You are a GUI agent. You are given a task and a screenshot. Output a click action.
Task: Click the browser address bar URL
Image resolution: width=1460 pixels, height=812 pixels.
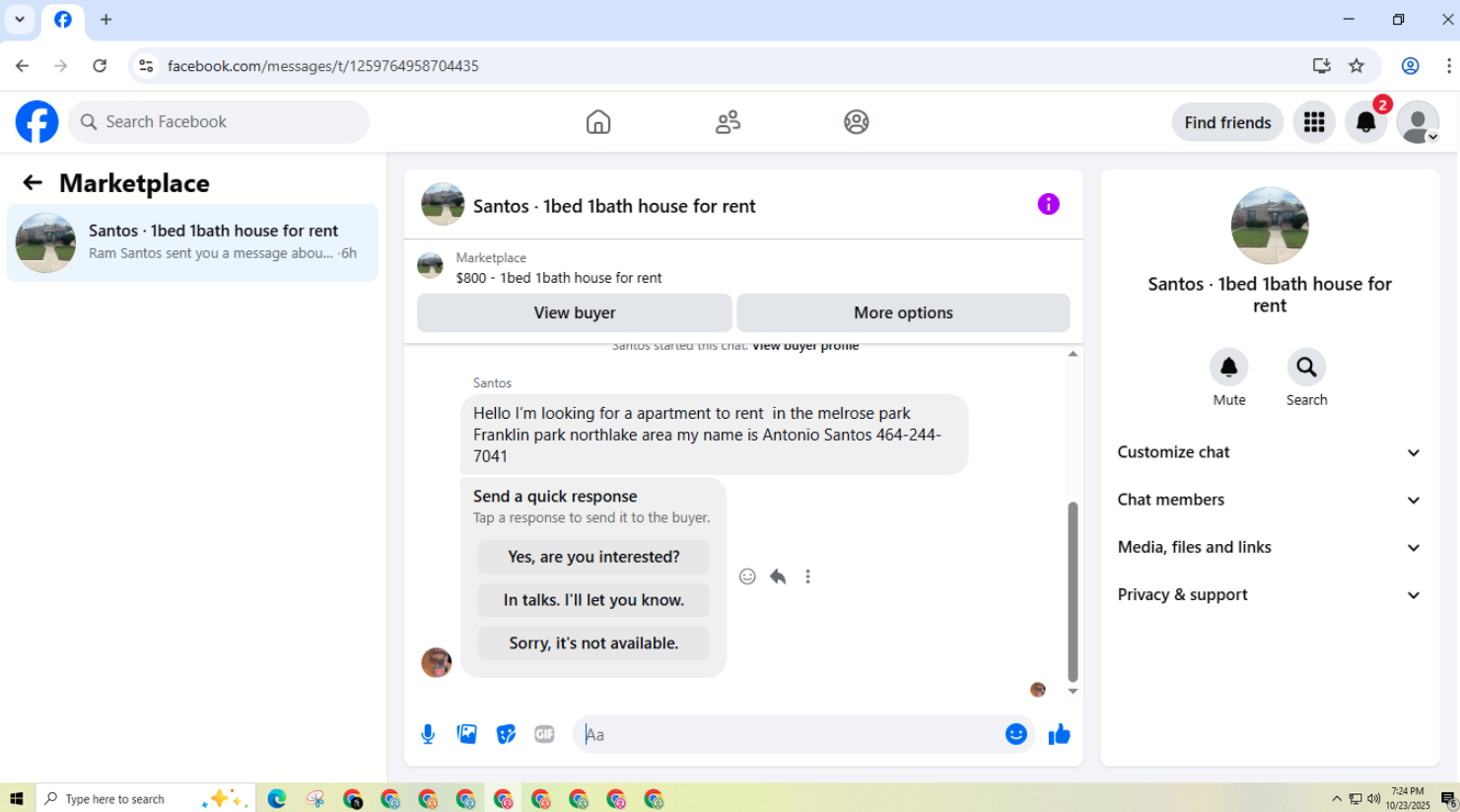pyautogui.click(x=322, y=66)
